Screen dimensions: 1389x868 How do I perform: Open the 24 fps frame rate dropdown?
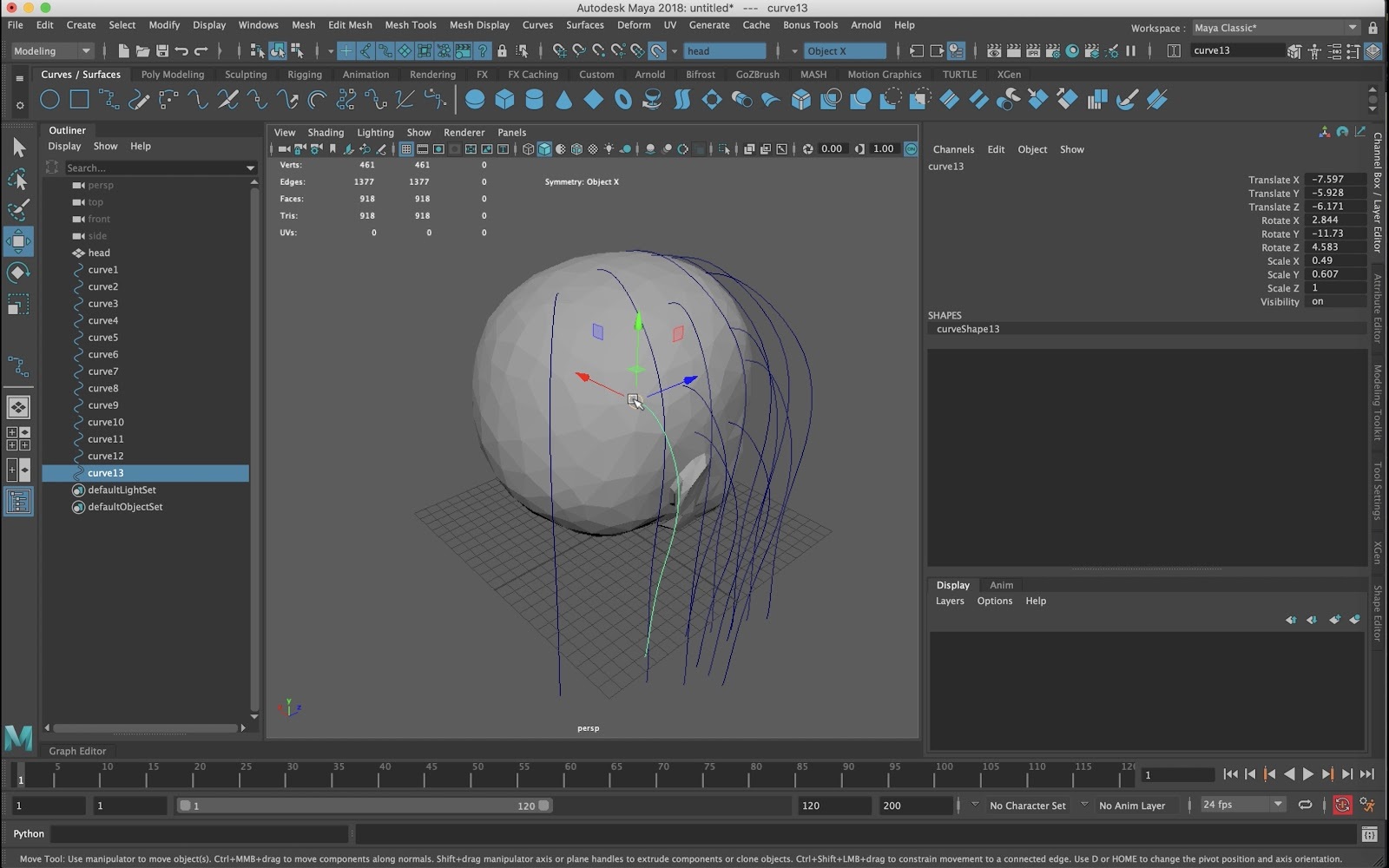1241,806
